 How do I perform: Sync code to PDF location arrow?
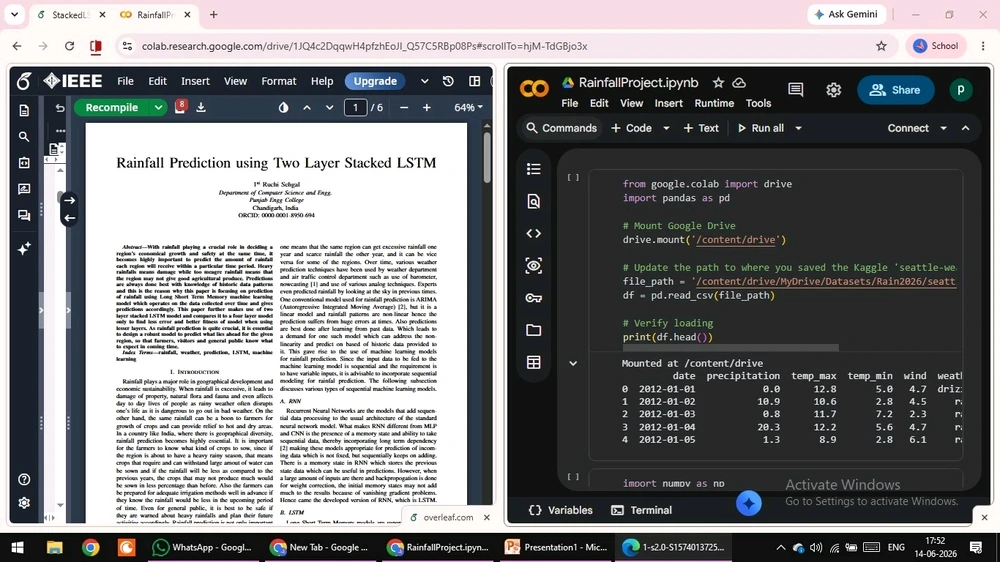(x=70, y=200)
